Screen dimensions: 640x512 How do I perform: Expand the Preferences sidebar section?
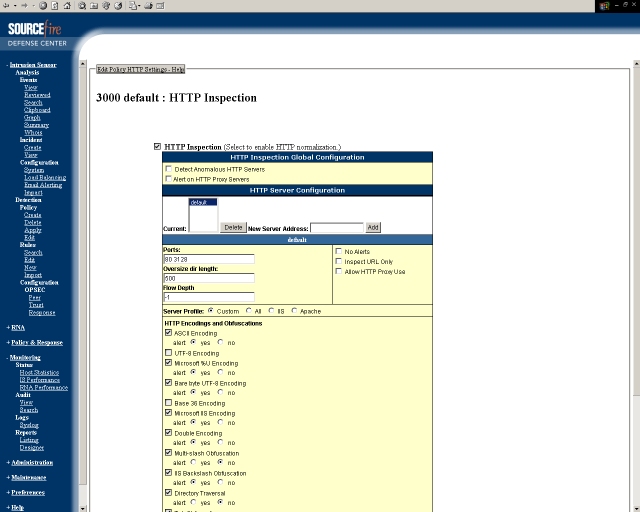coord(28,492)
